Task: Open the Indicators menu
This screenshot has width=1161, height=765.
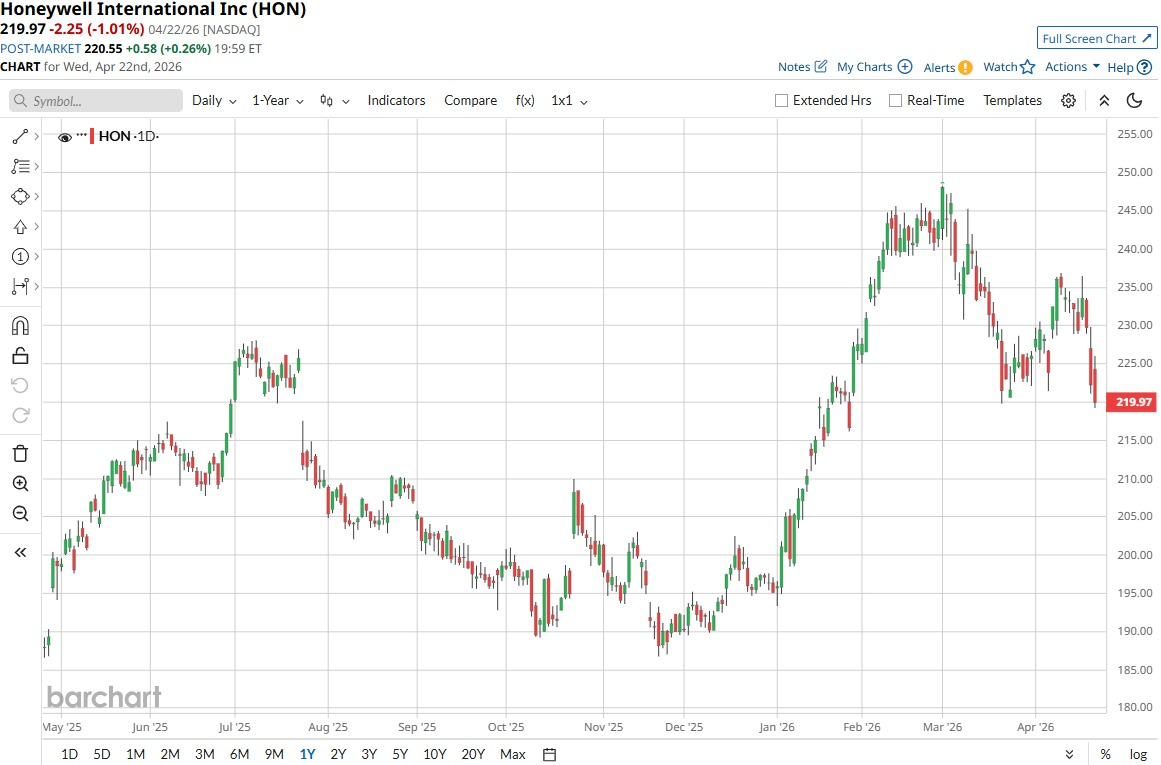Action: pos(396,100)
